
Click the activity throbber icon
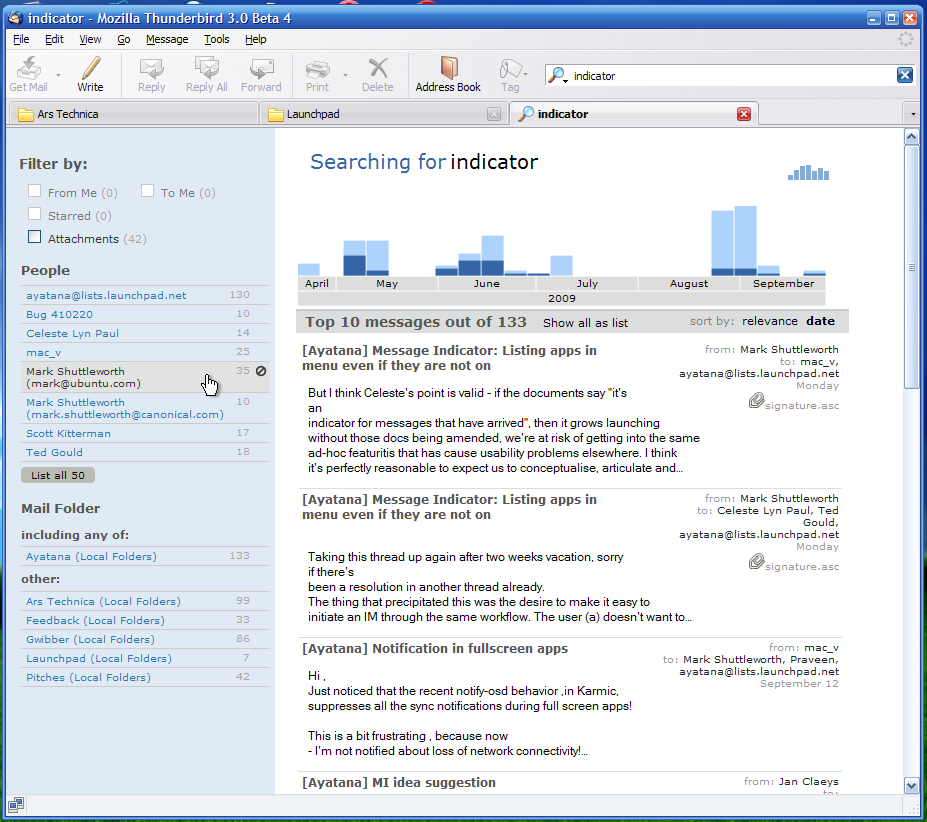(906, 40)
